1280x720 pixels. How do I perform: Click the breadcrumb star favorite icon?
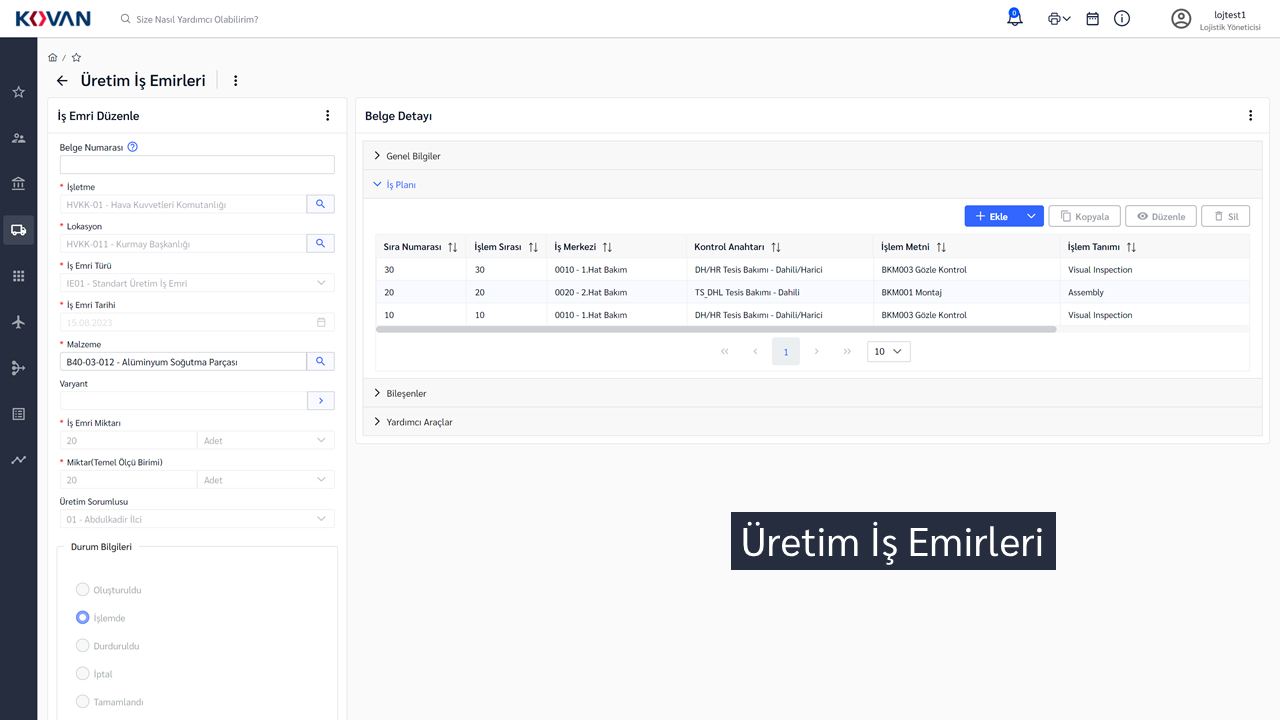coord(76,58)
